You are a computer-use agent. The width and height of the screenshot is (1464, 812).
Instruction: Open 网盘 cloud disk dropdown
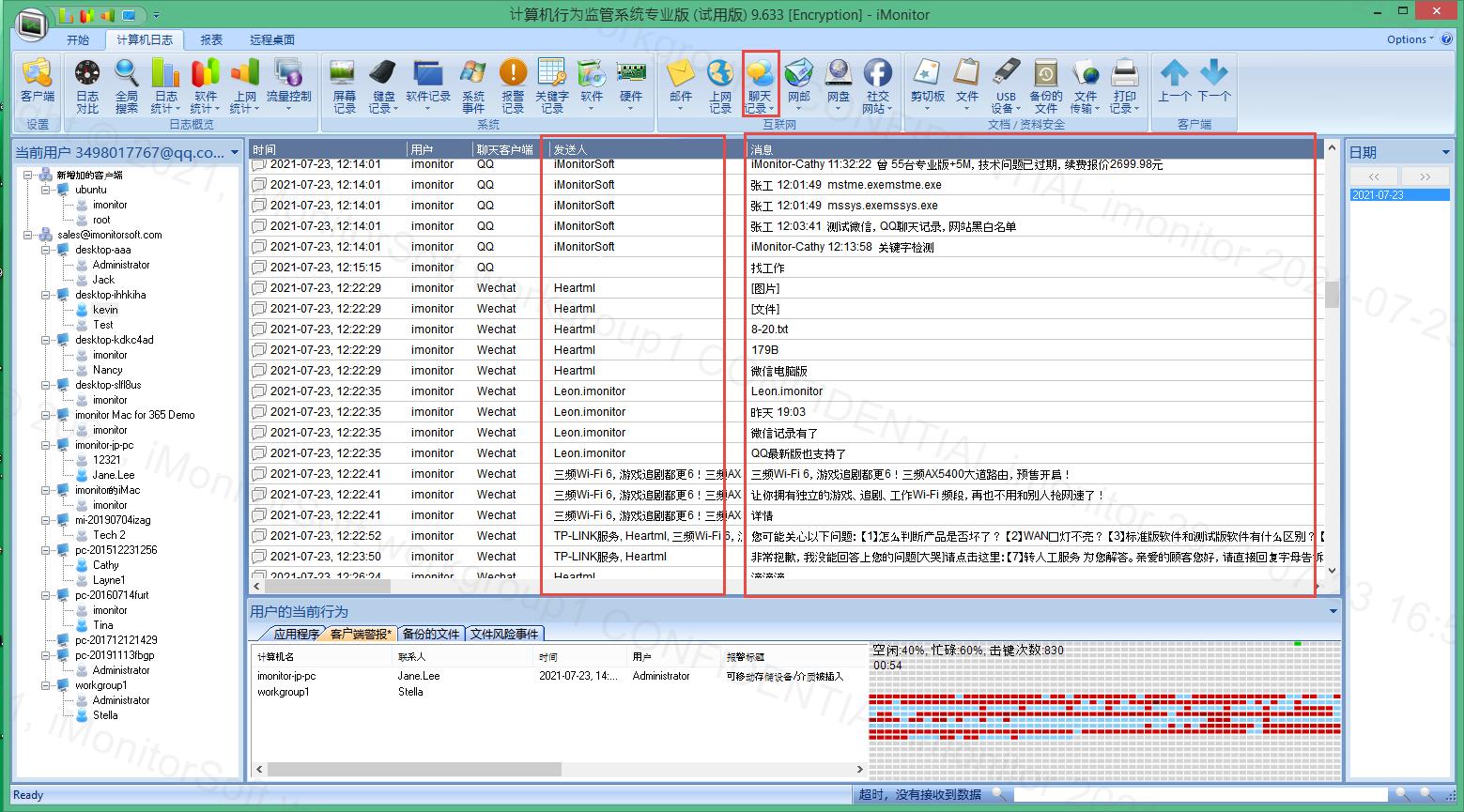click(x=839, y=85)
